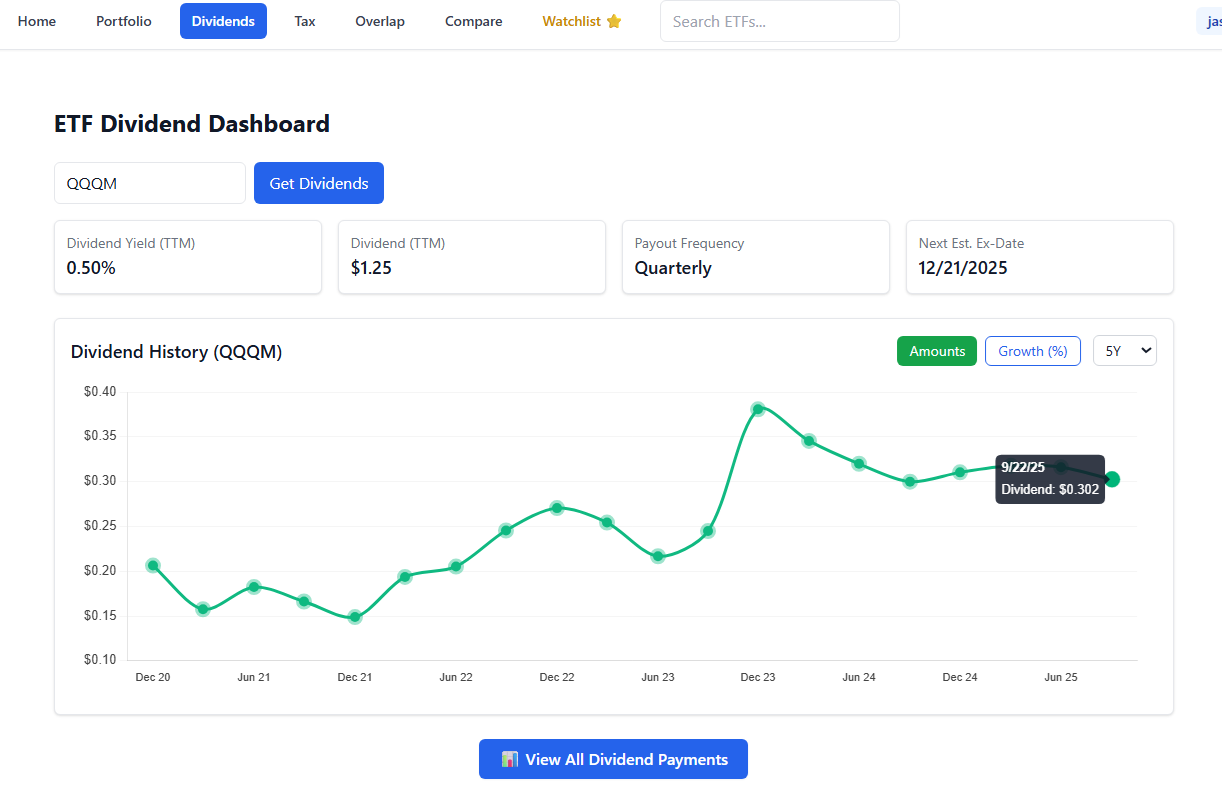Viewport: 1222px width, 797px height.
Task: Switch to the Overlap tab
Action: tap(380, 21)
